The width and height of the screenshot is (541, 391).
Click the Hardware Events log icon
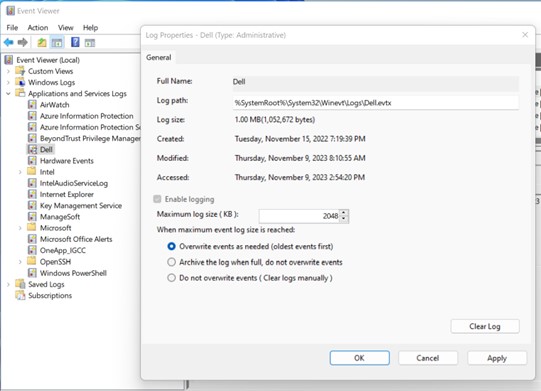(32, 160)
